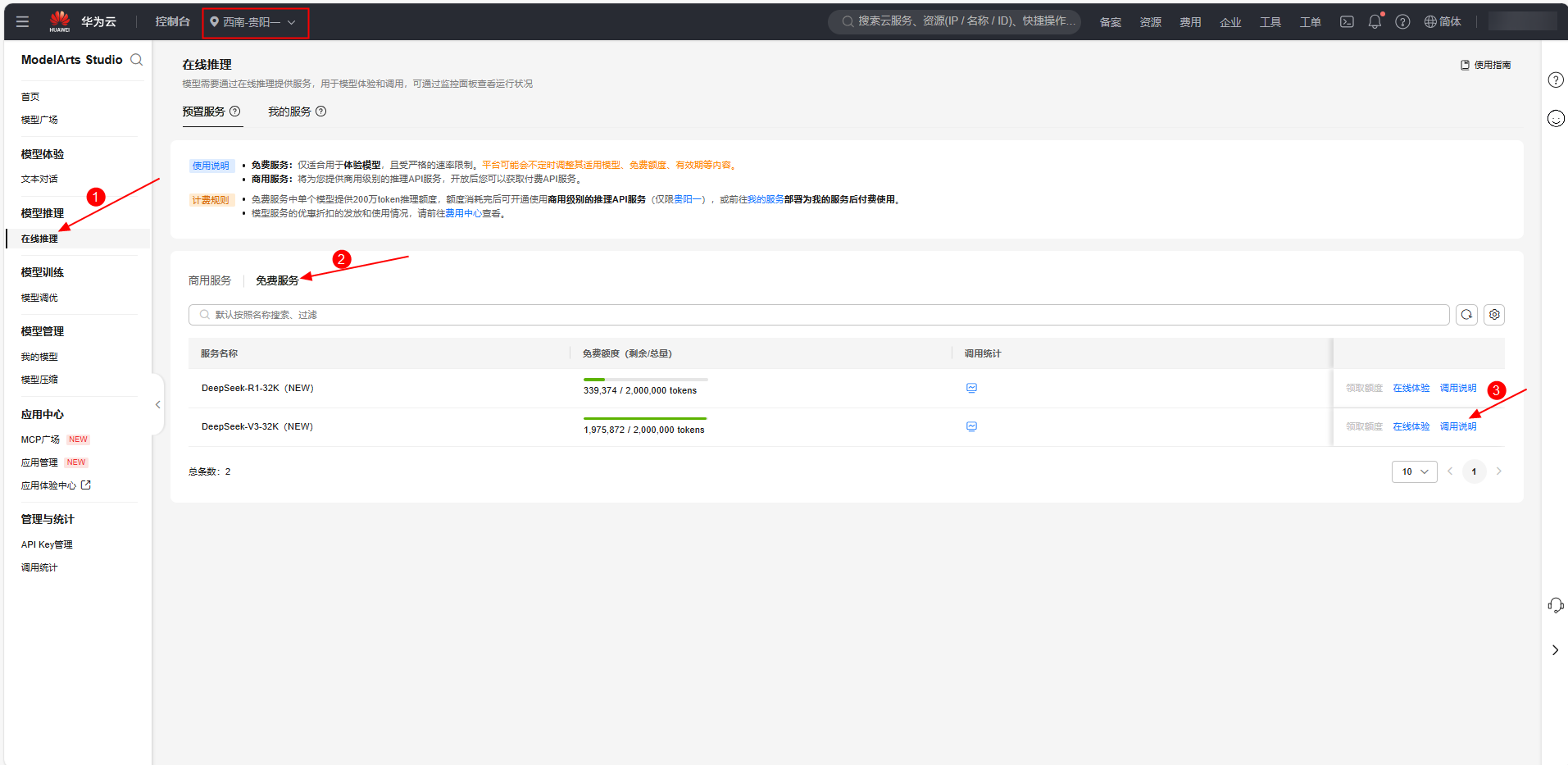Open the 企业 menu
Viewport: 1568px width, 765px height.
pos(1230,22)
